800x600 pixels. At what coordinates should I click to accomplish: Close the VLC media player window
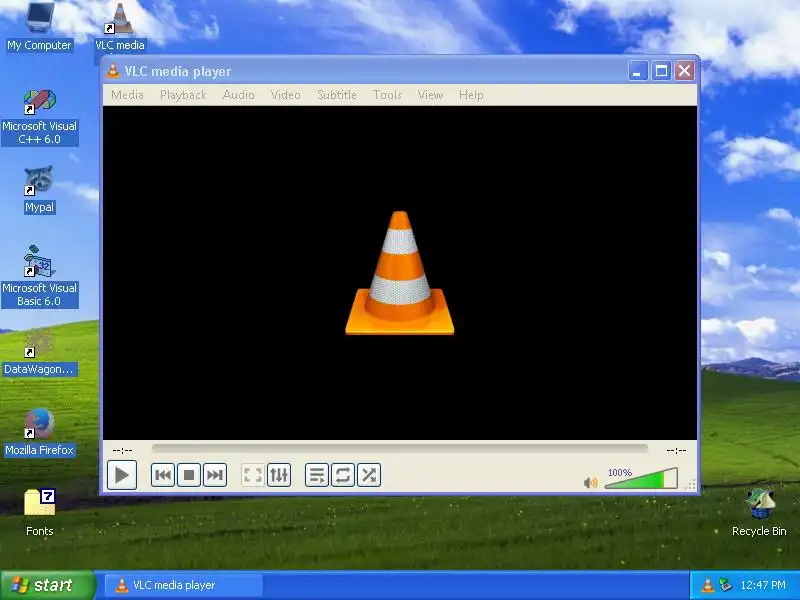[x=685, y=71]
